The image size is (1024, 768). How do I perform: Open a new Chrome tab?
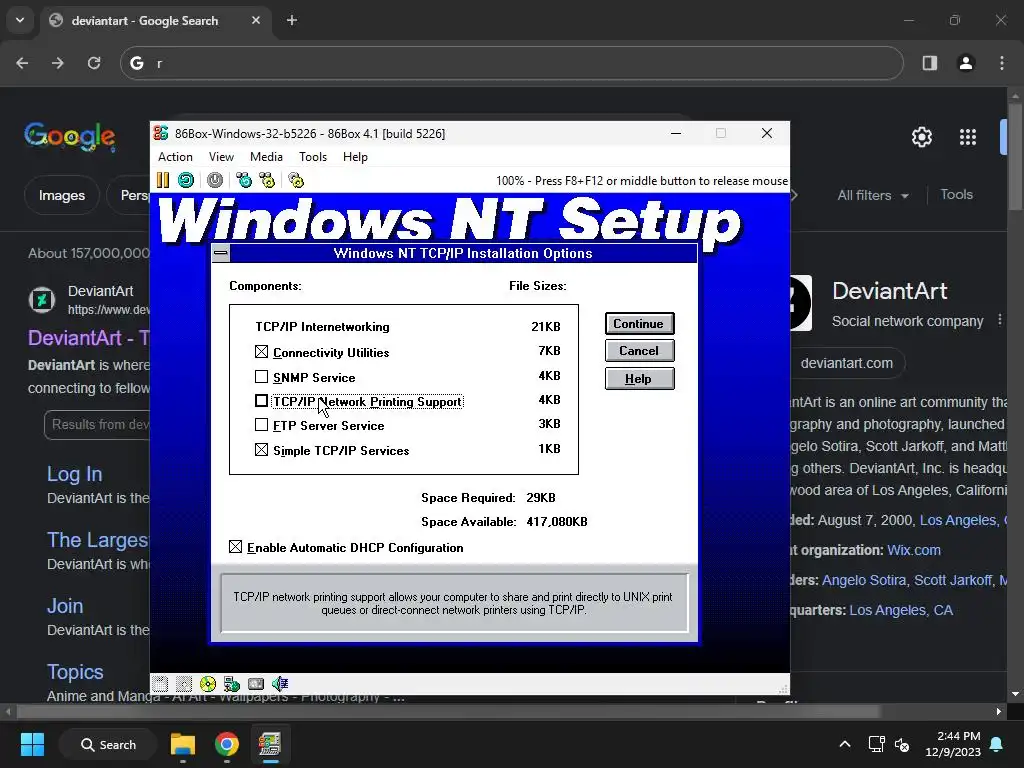[292, 20]
